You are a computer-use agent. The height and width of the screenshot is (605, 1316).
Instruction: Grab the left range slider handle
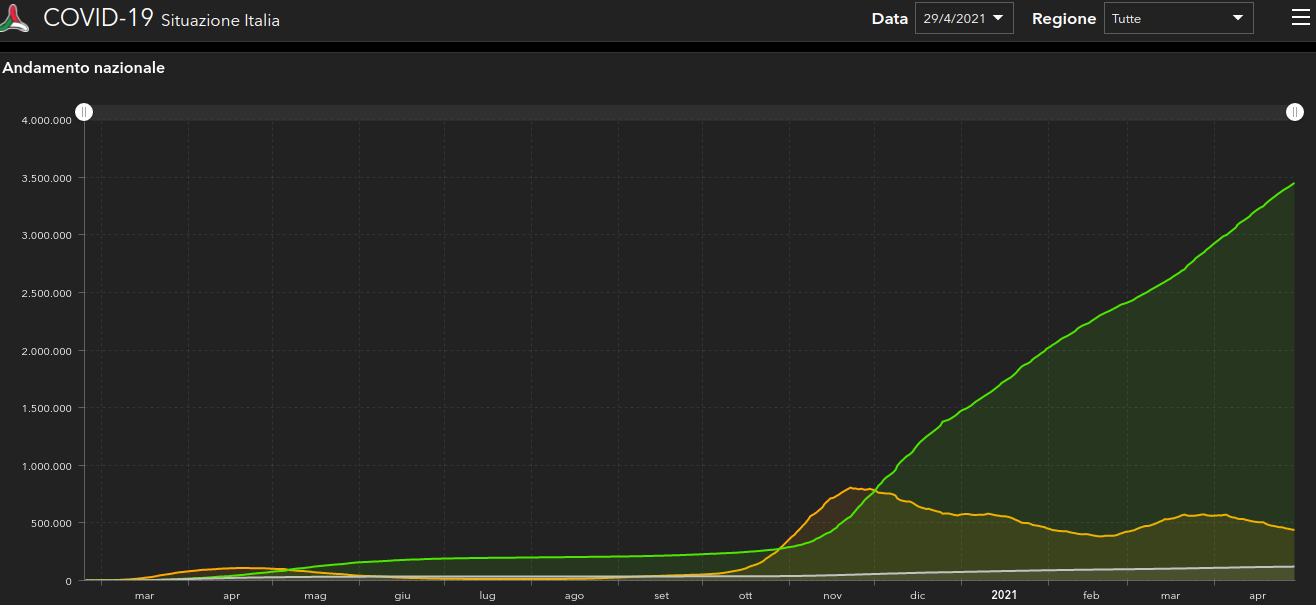[x=85, y=112]
